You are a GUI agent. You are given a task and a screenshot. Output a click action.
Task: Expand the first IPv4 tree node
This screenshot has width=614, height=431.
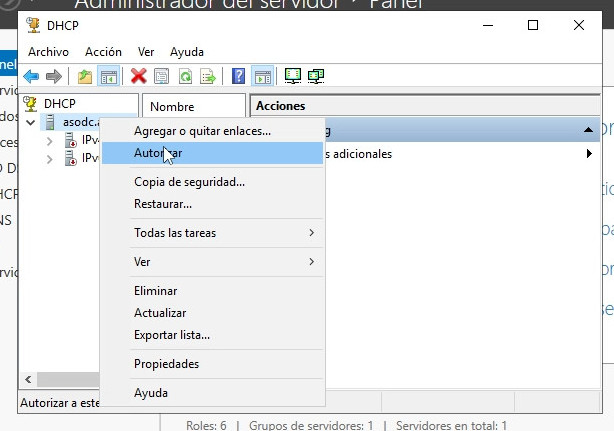point(49,141)
